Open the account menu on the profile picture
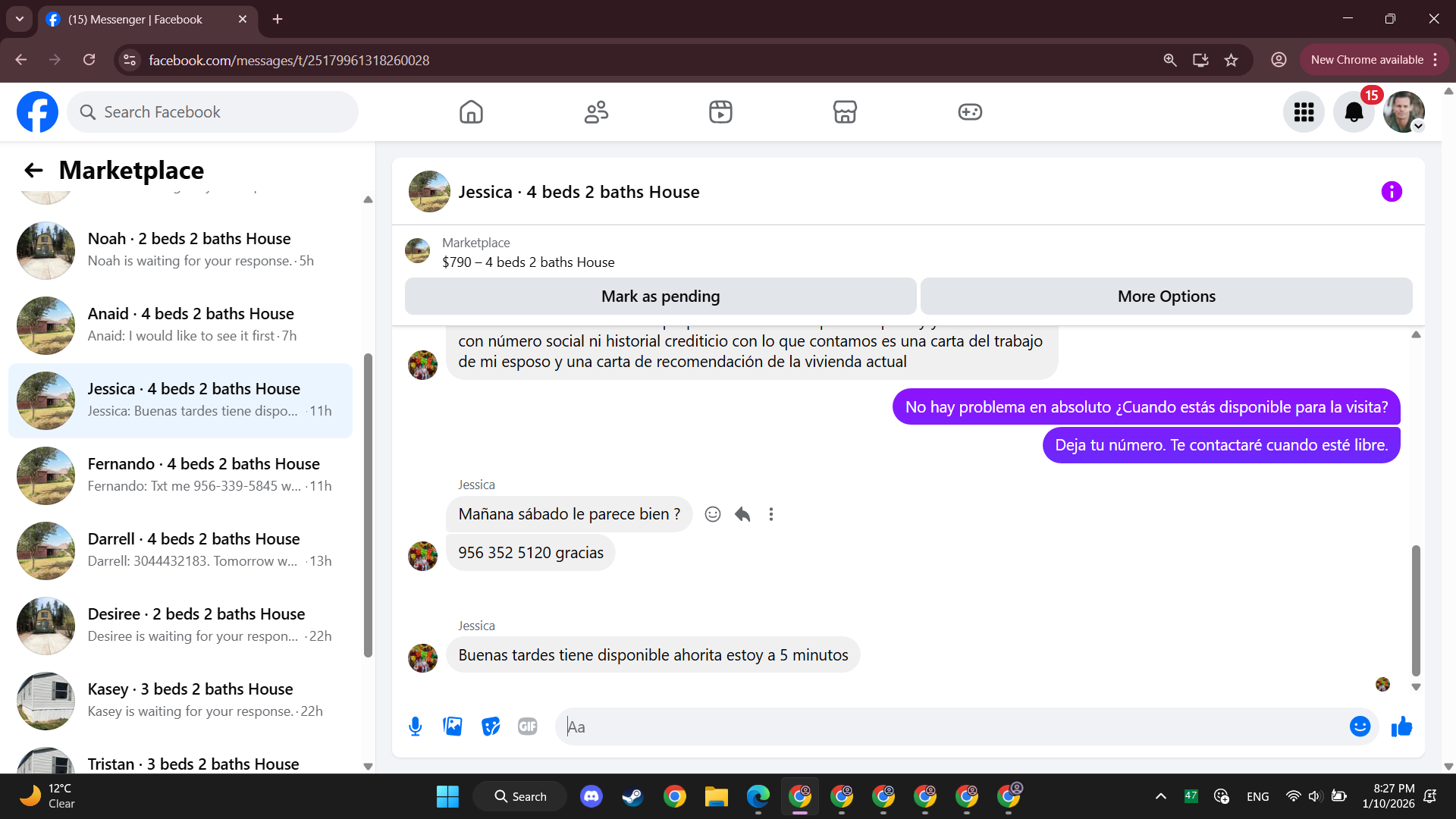Image resolution: width=1456 pixels, height=819 pixels. 1404,112
